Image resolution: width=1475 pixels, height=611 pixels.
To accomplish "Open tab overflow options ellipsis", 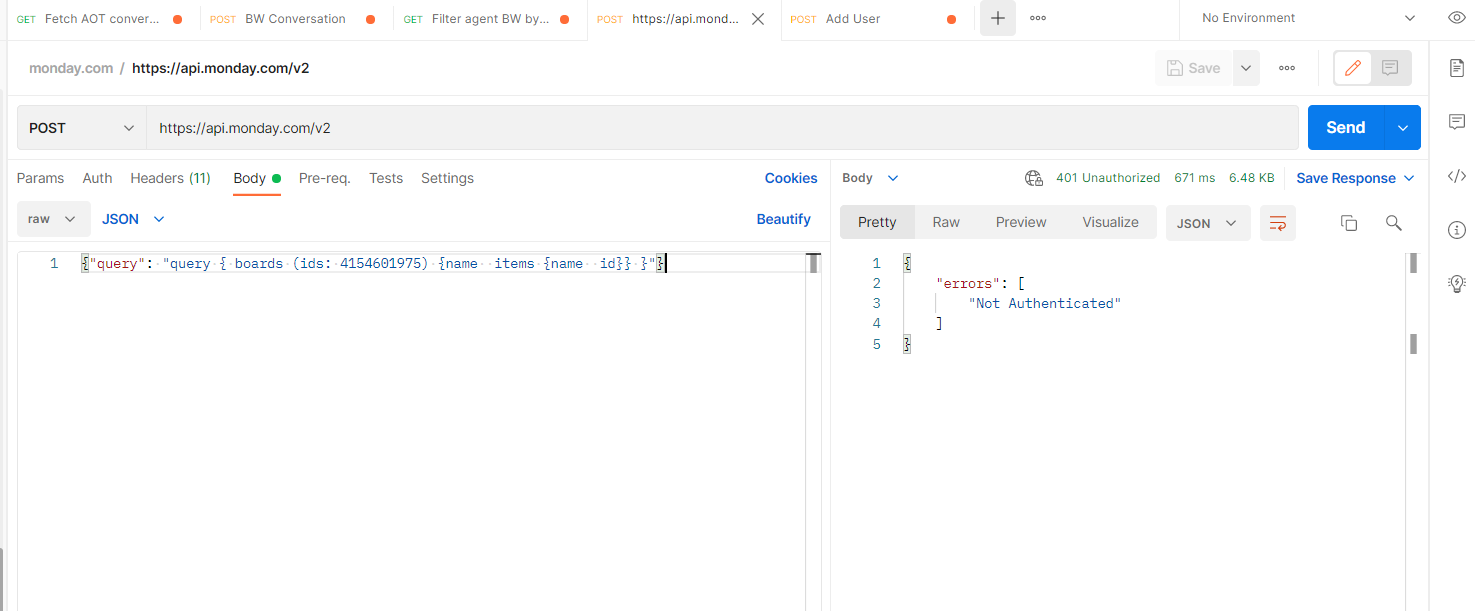I will click(1038, 18).
